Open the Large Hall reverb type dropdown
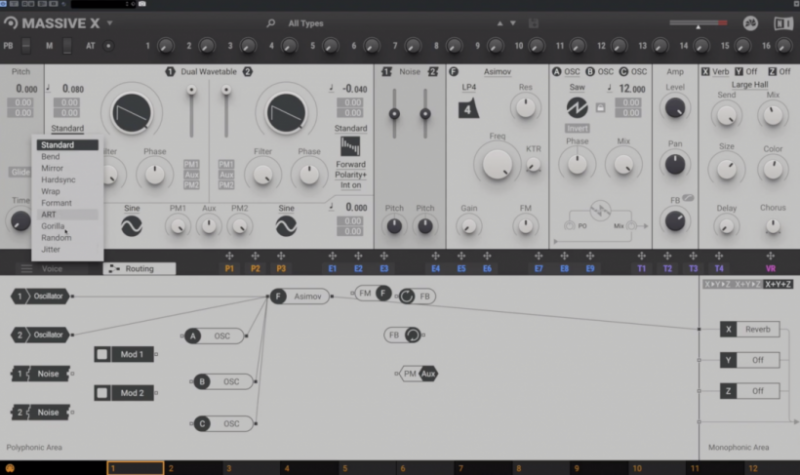 coord(749,85)
